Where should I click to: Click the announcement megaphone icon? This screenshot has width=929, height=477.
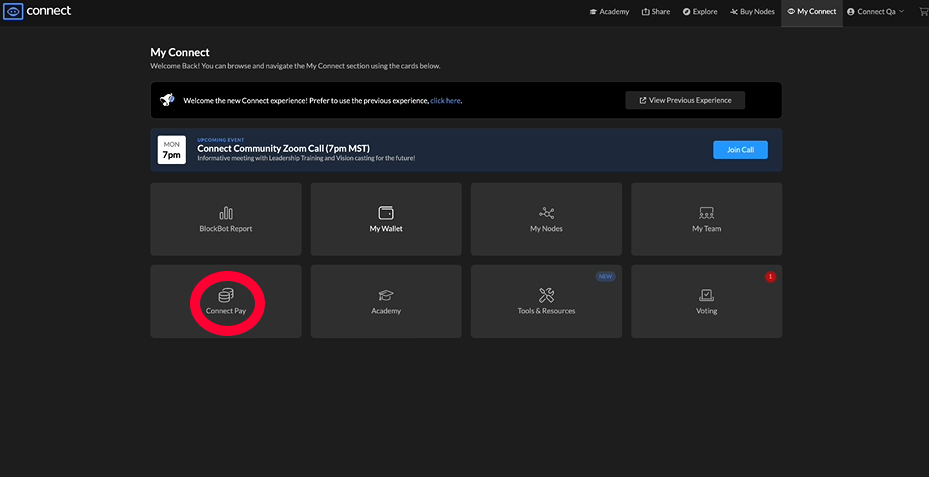click(x=167, y=100)
